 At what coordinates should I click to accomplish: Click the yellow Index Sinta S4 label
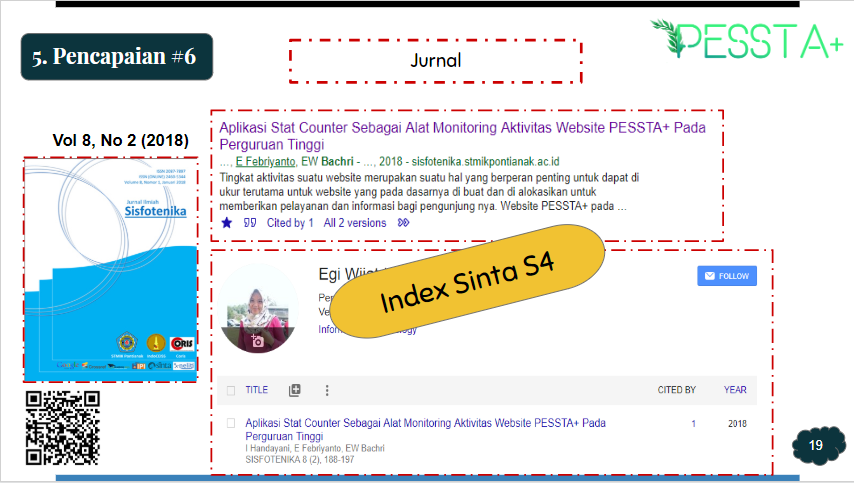[467, 285]
